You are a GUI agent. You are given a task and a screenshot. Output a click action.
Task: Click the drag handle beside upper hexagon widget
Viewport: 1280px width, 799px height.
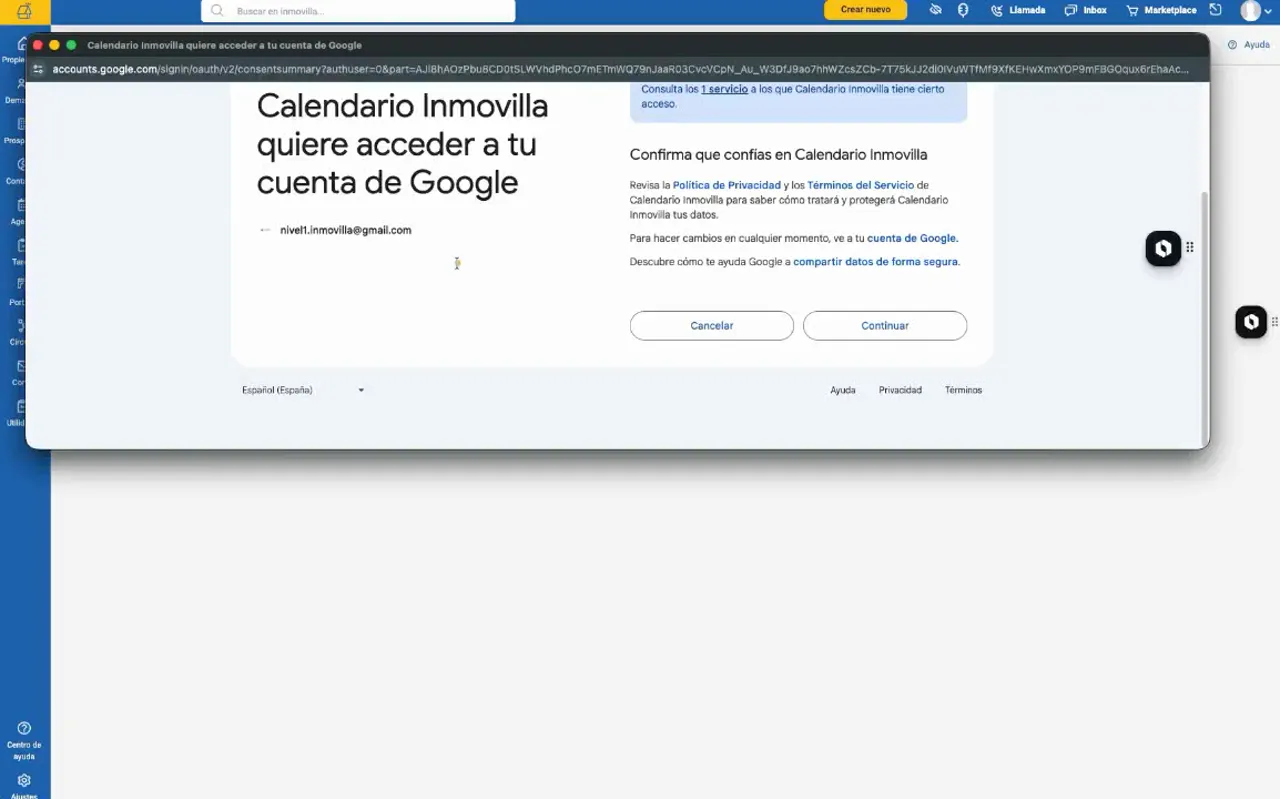(x=1190, y=247)
